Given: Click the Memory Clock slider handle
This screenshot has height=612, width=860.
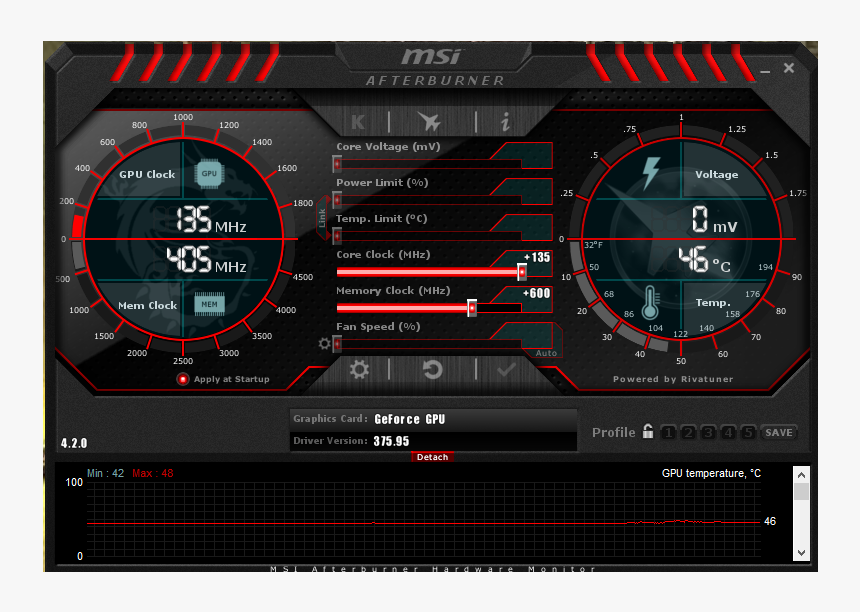Looking at the screenshot, I should click(472, 308).
